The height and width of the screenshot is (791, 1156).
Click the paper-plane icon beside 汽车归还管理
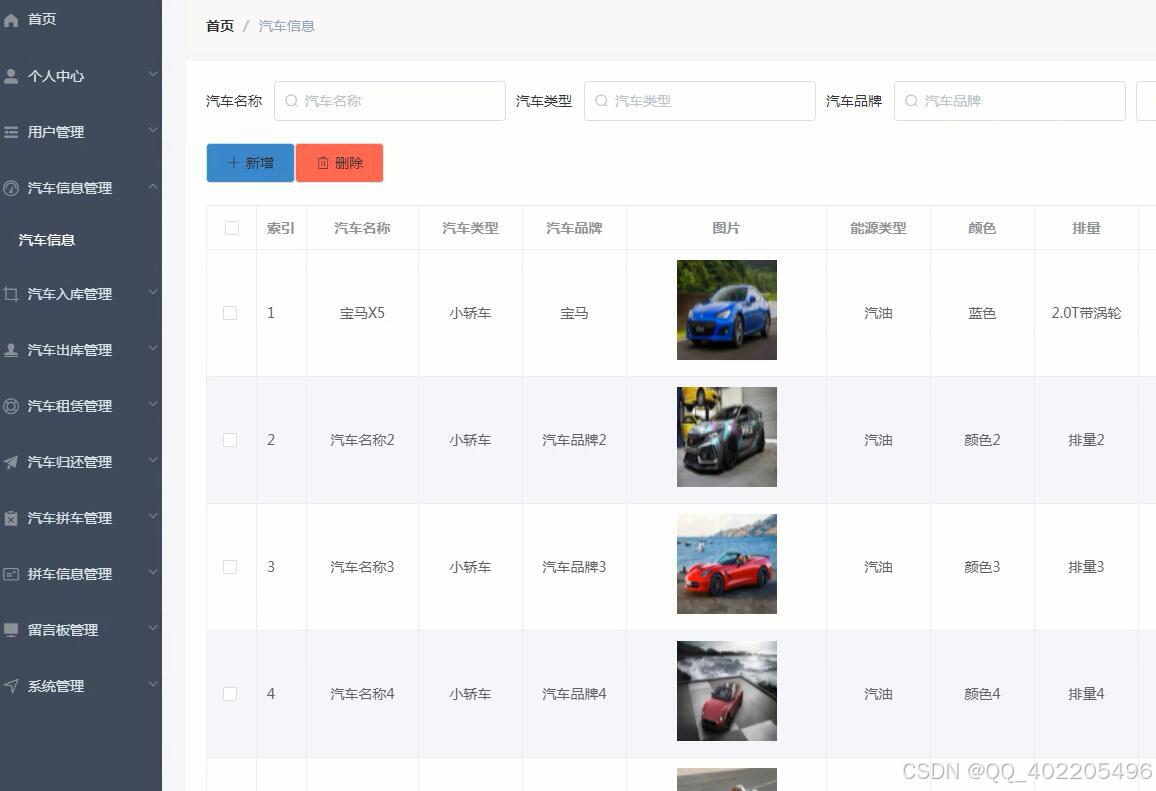(x=10, y=462)
